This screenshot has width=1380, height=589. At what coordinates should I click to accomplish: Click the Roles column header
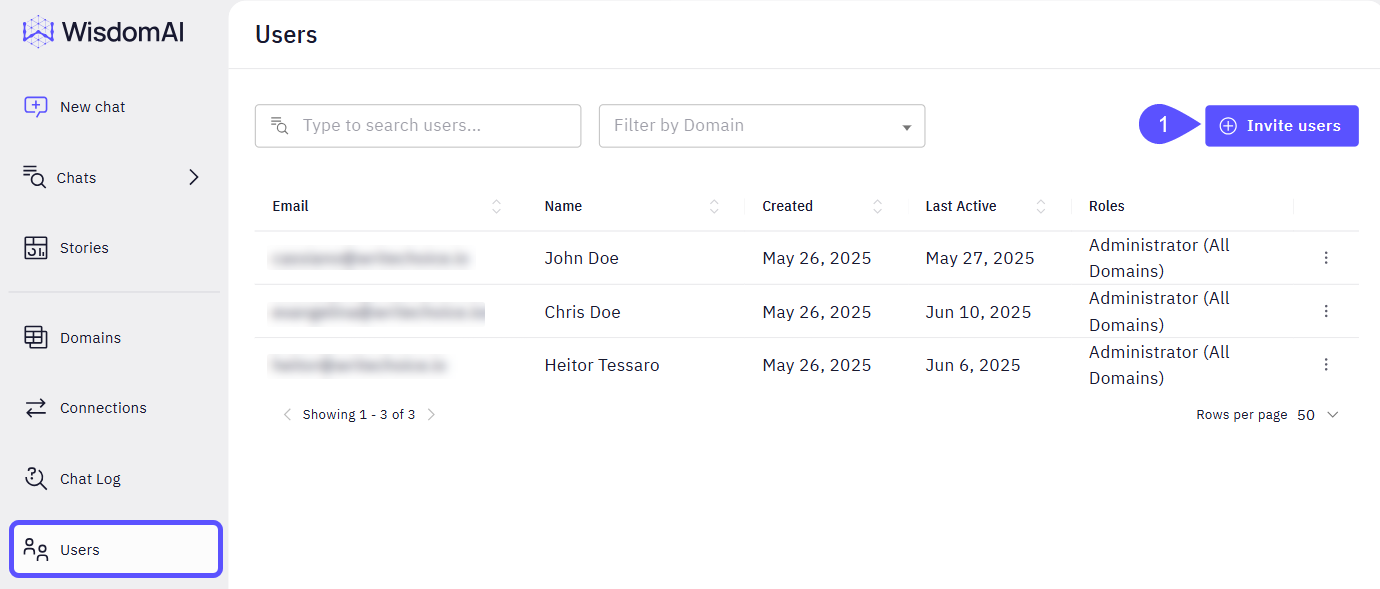pyautogui.click(x=1107, y=206)
